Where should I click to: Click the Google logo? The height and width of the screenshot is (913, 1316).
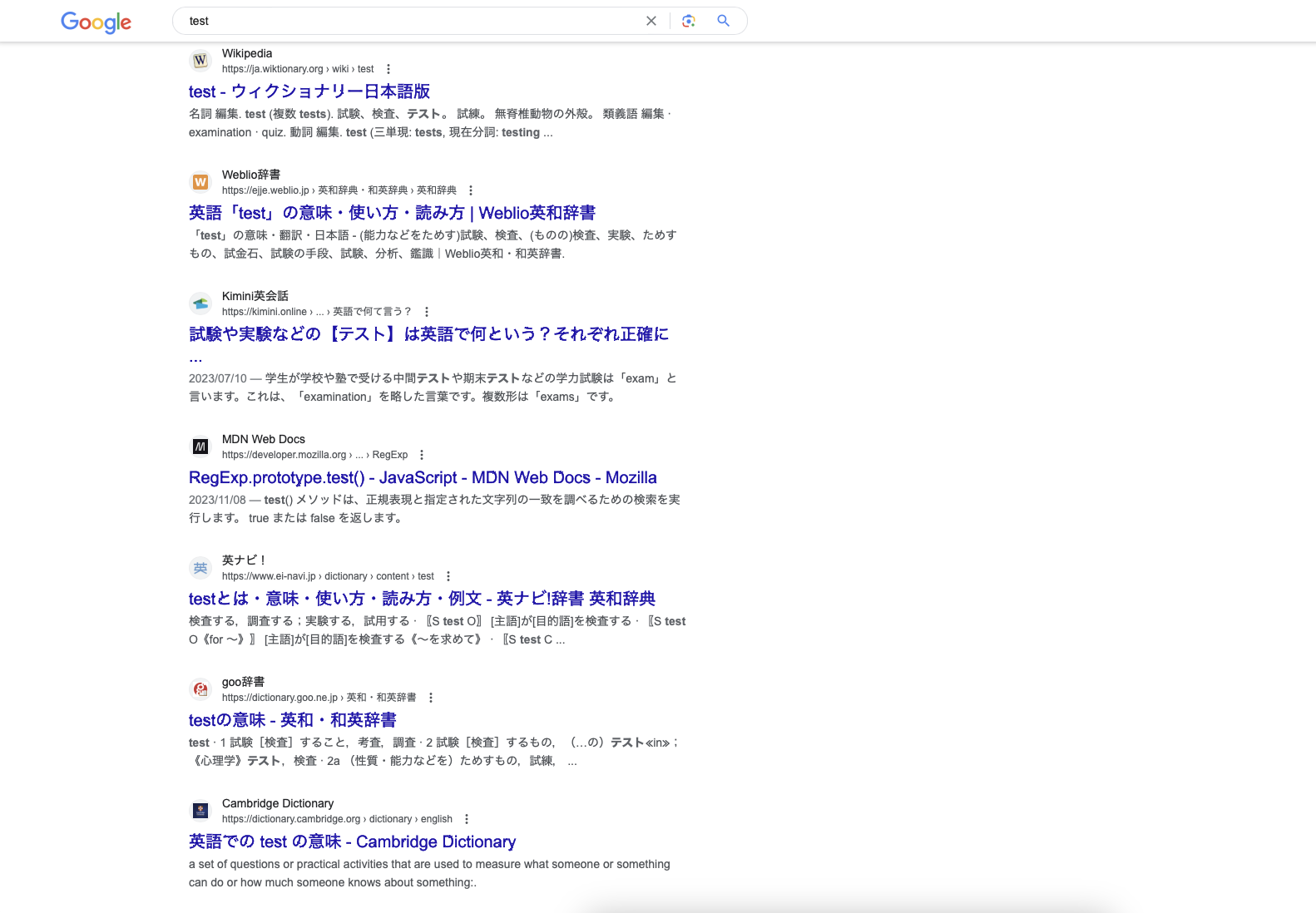pos(96,22)
